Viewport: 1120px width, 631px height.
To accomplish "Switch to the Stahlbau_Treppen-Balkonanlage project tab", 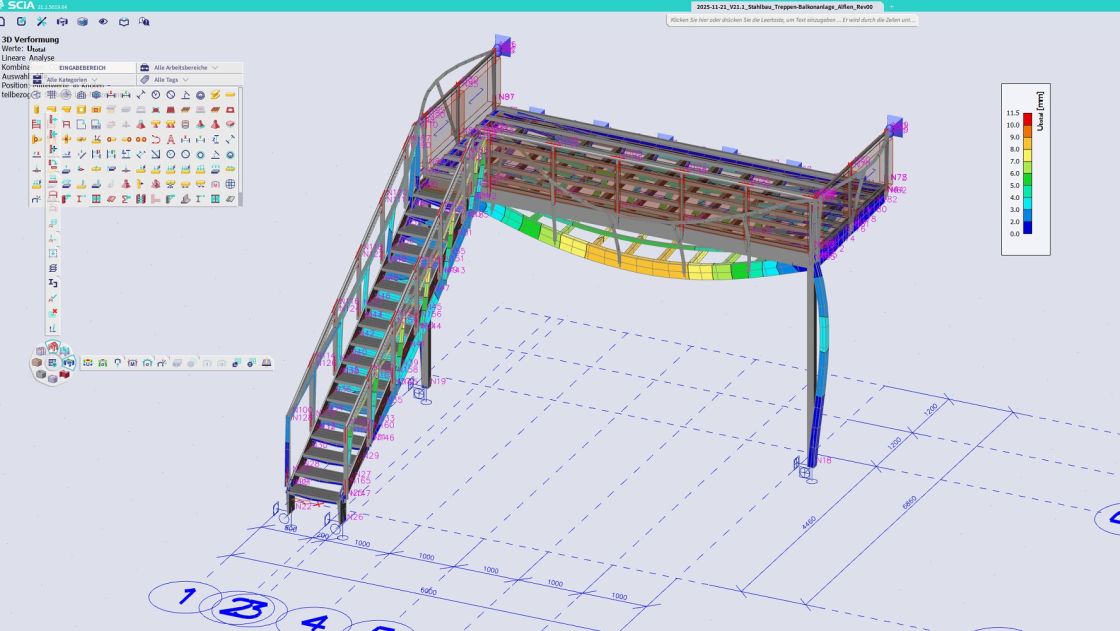I will click(784, 6).
